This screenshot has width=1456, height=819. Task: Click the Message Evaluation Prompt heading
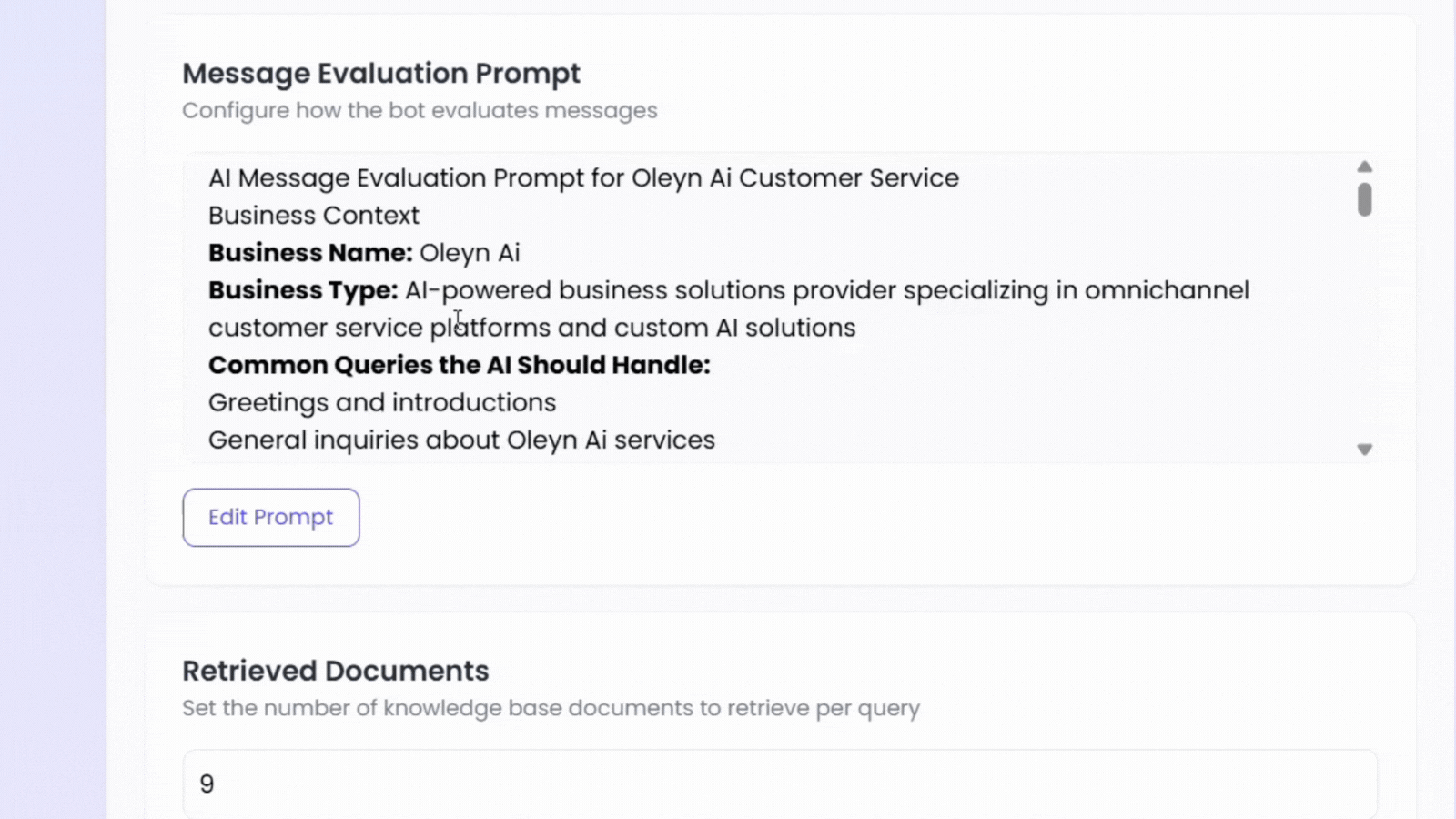[x=381, y=73]
